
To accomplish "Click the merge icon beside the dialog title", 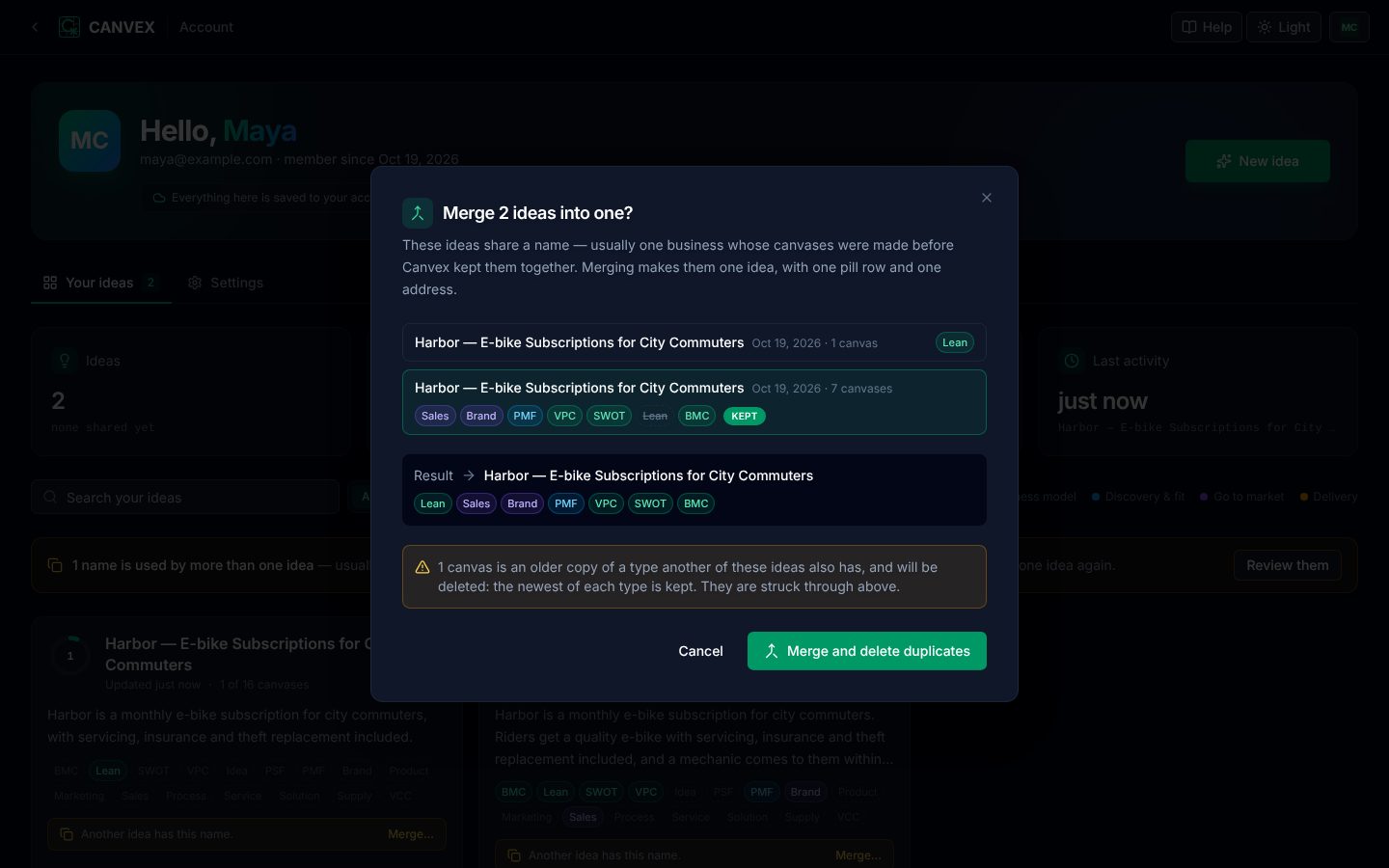I will click(418, 213).
